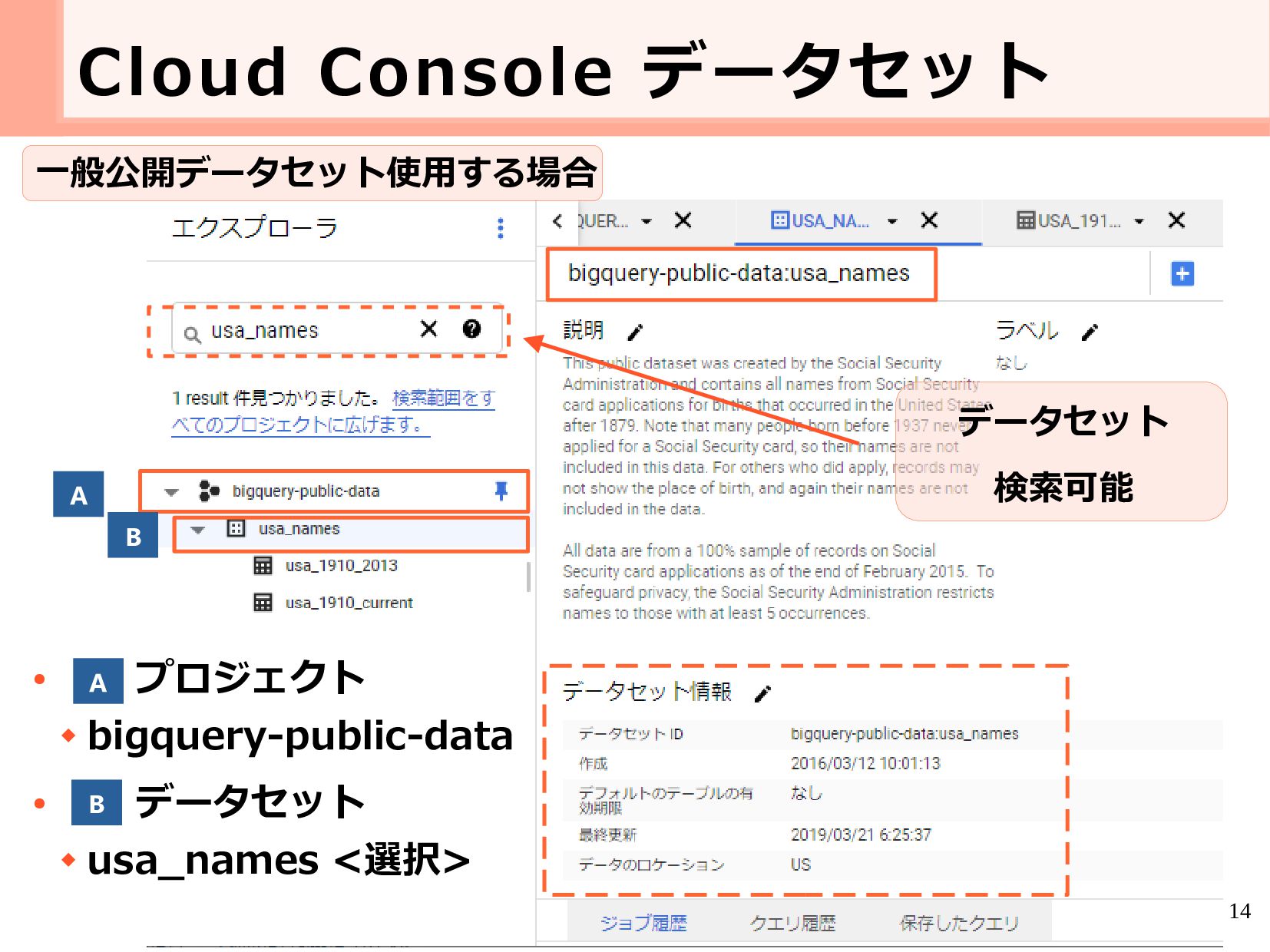Close the QUER... tab
1270x952 pixels.
683,220
